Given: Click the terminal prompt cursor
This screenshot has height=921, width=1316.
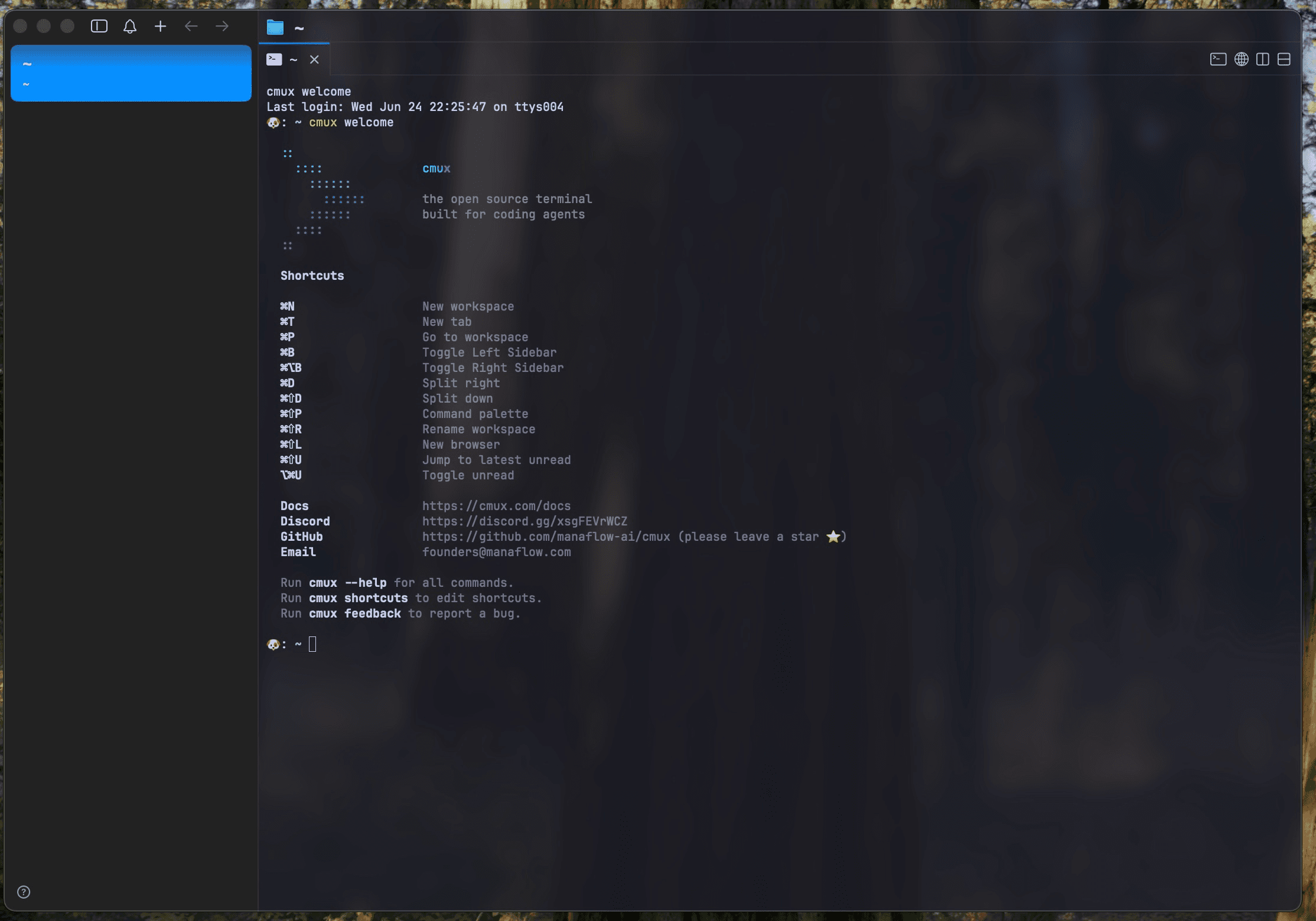Looking at the screenshot, I should [312, 644].
